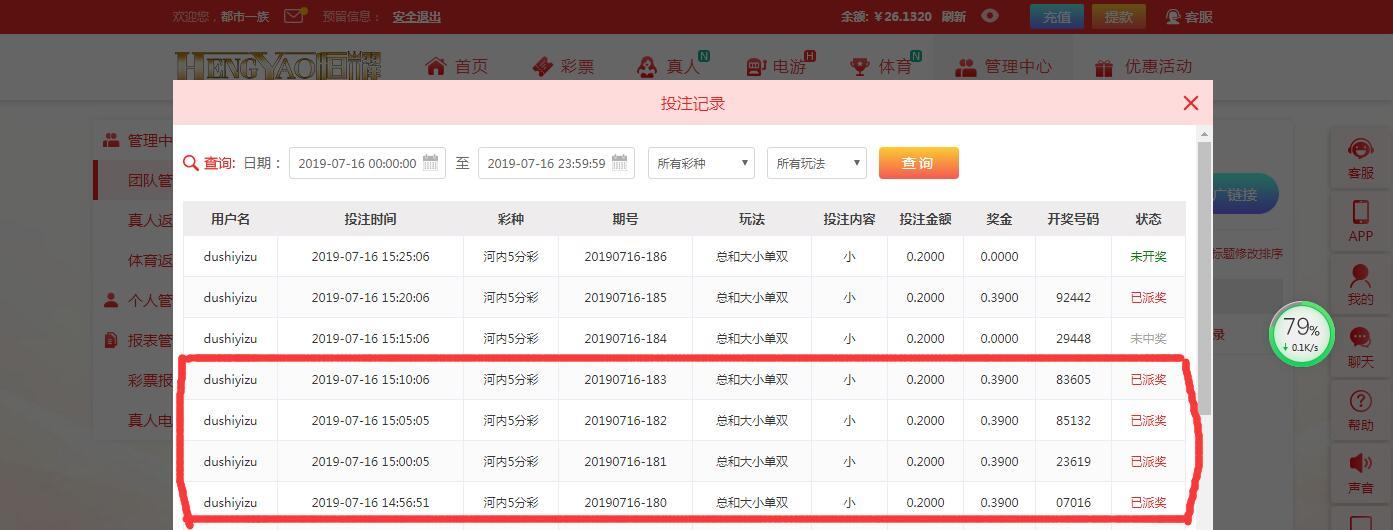This screenshot has width=1393, height=530.
Task: Open calendar icon of end date
Action: tap(620, 162)
